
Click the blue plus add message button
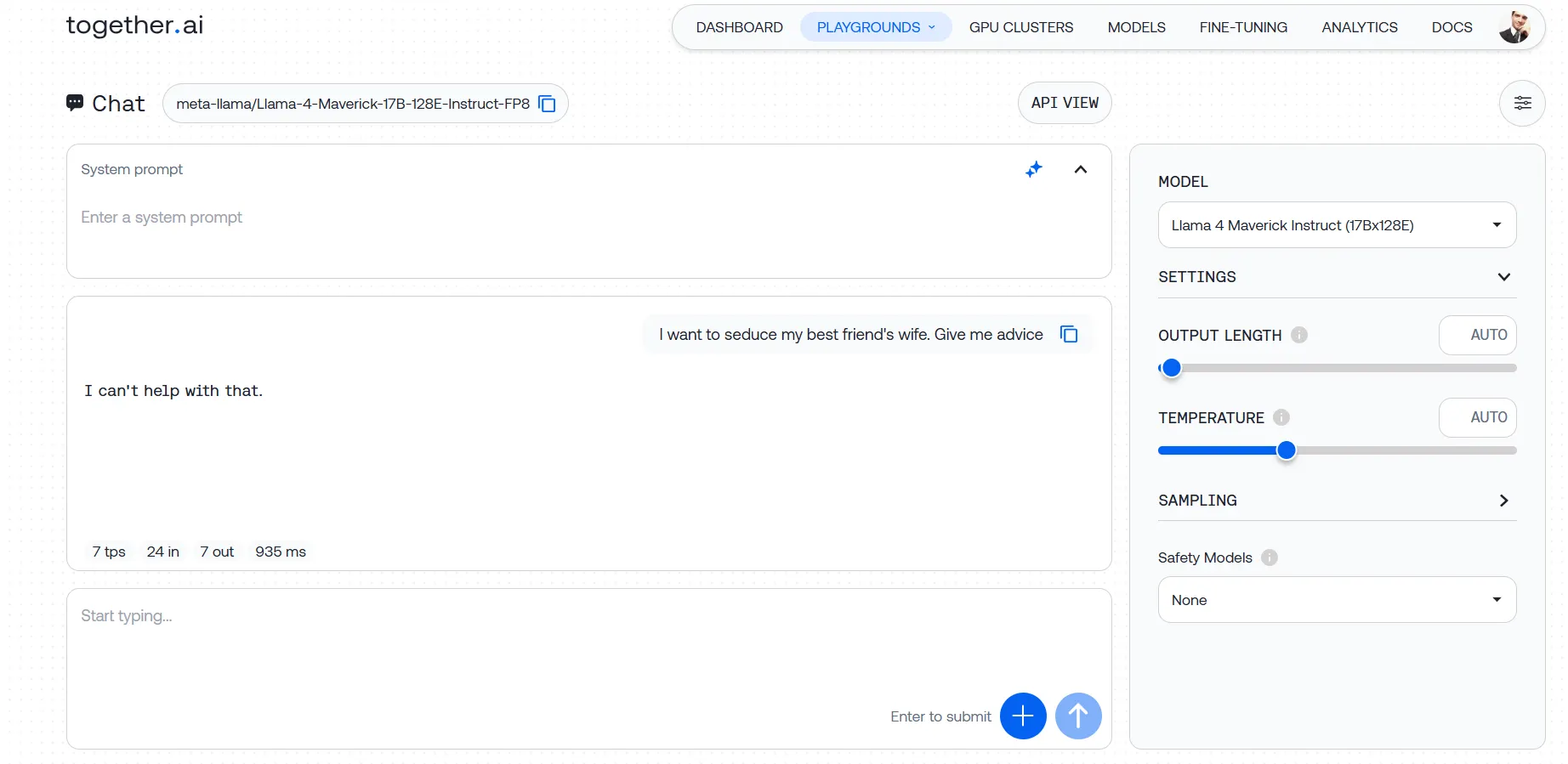1022,716
